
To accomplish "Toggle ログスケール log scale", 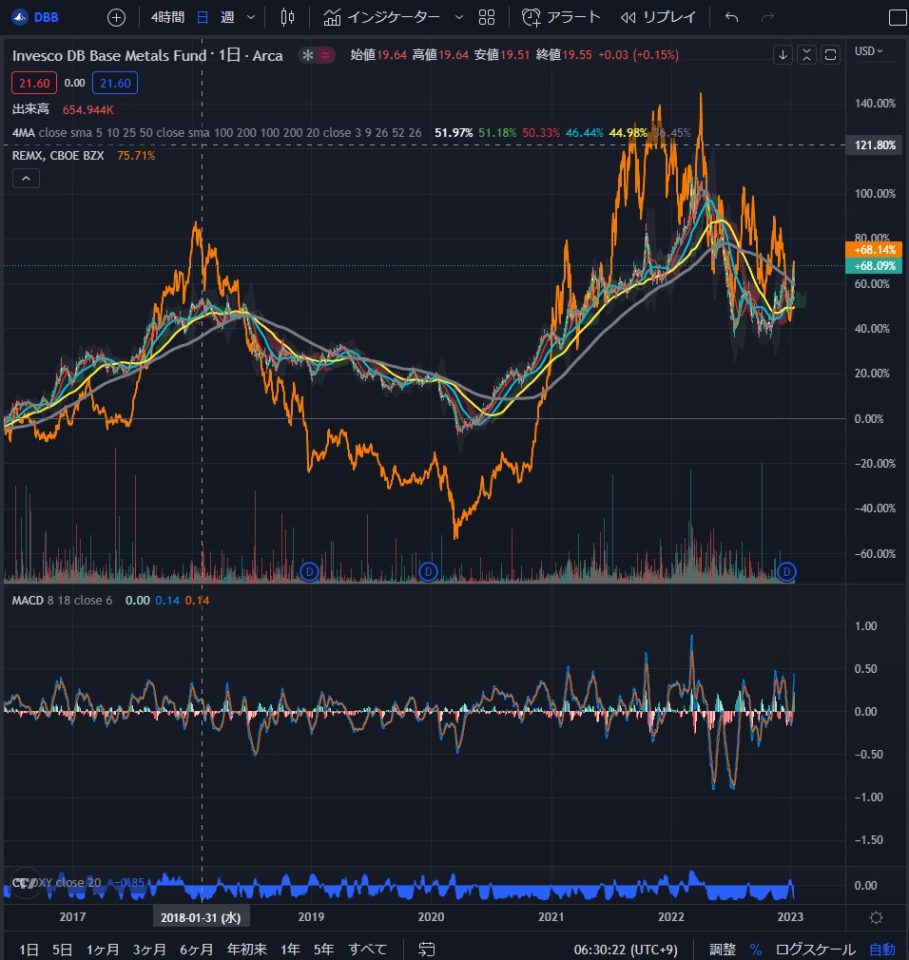I will [815, 950].
